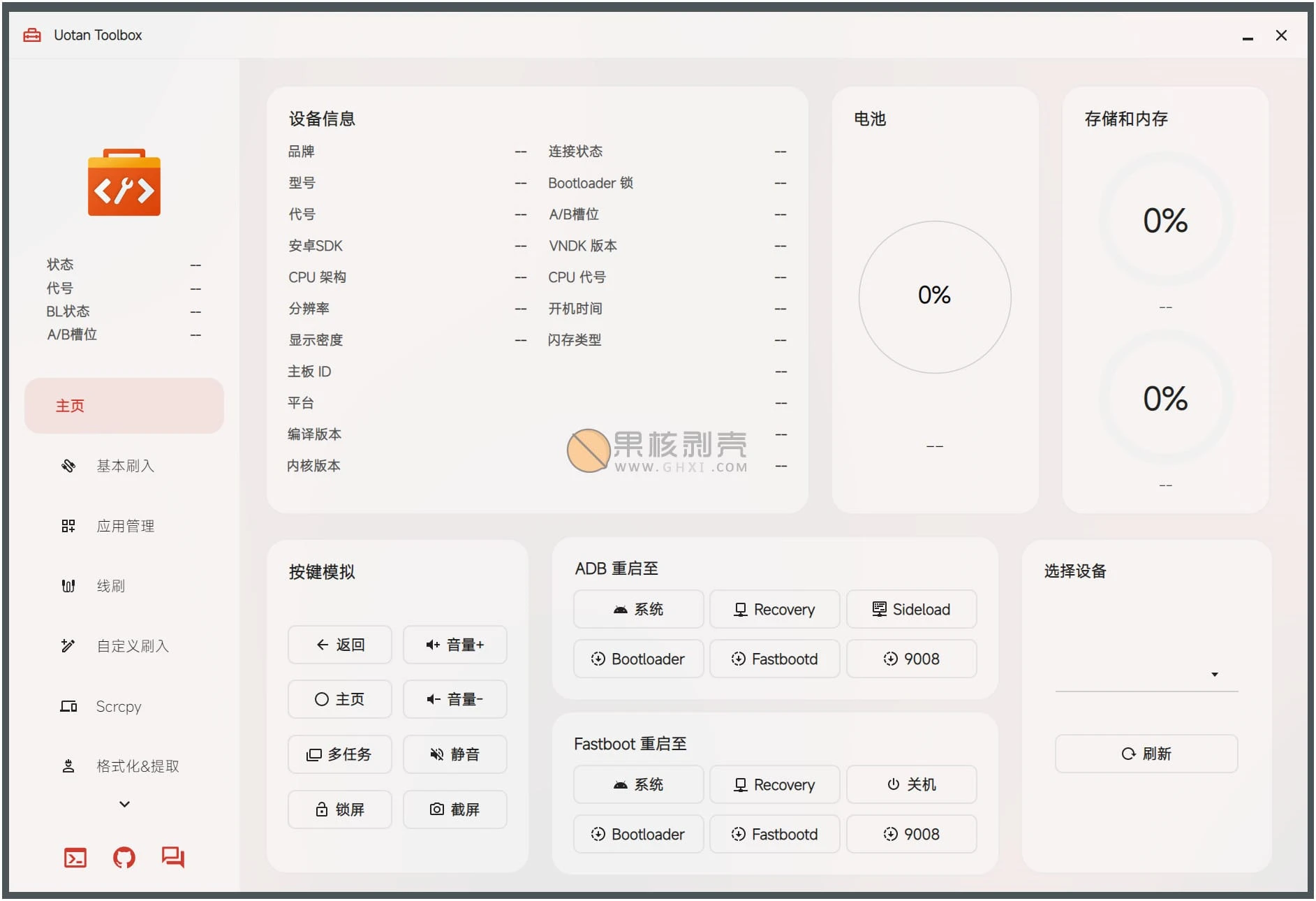Open Scrcpy page

124,706
